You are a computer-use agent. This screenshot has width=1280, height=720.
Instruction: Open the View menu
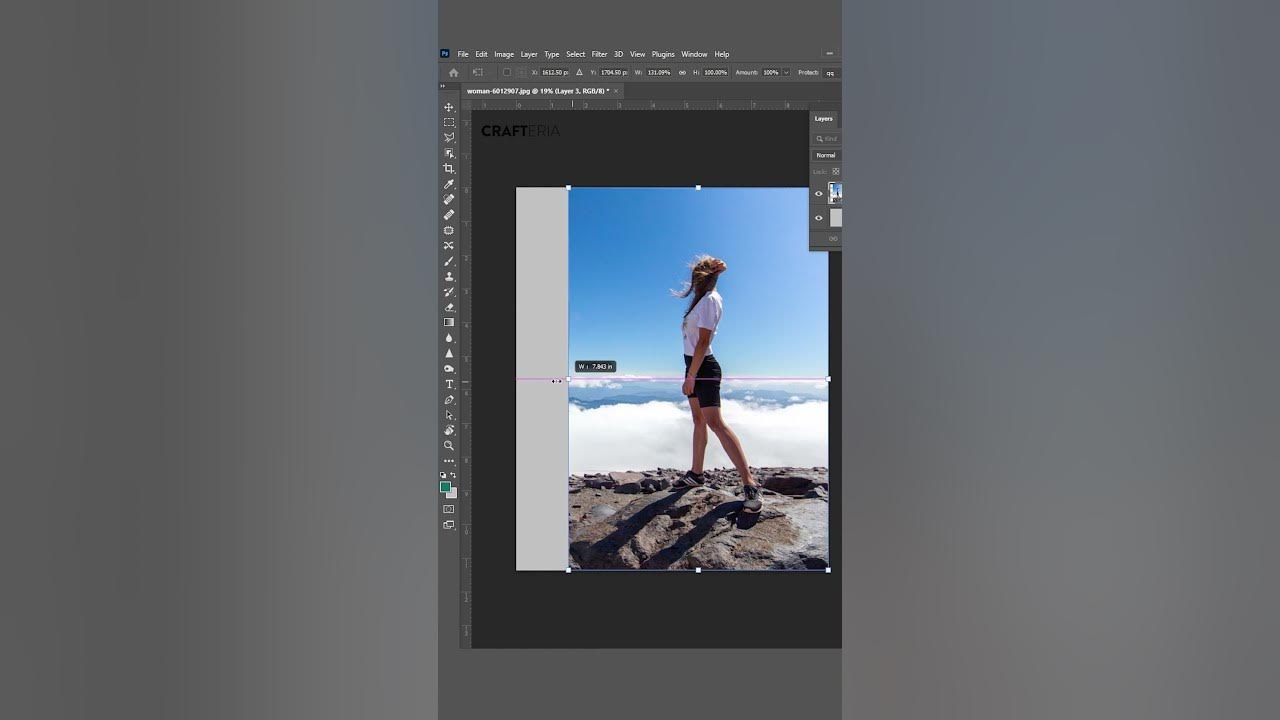coord(637,54)
